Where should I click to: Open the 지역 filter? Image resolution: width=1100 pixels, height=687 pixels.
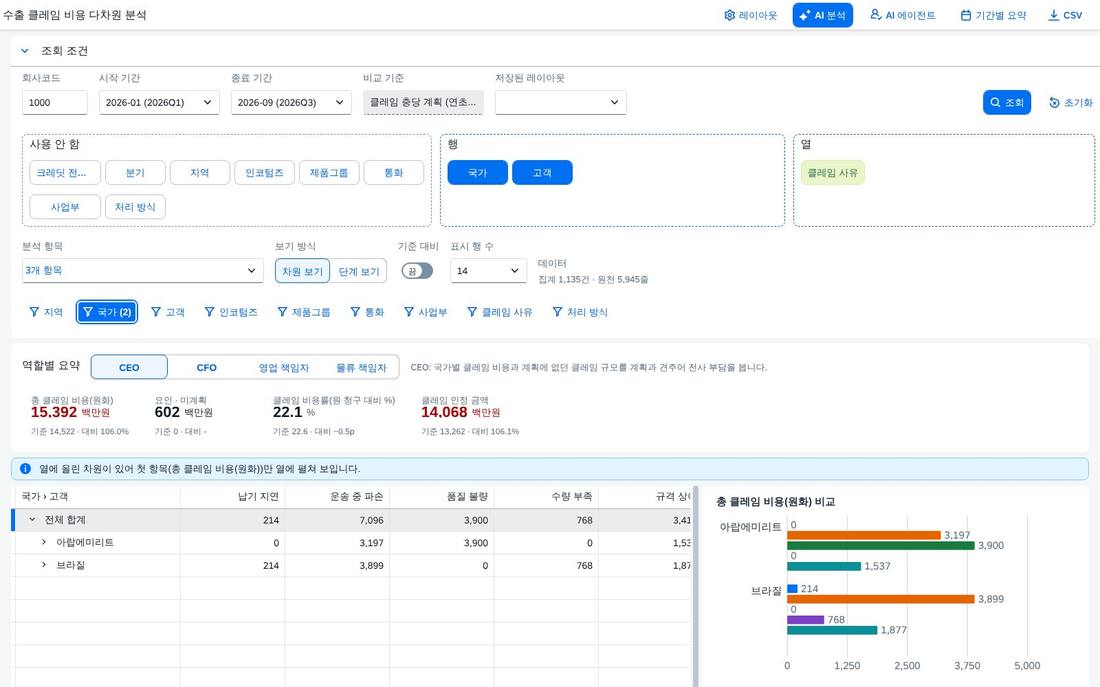point(46,312)
